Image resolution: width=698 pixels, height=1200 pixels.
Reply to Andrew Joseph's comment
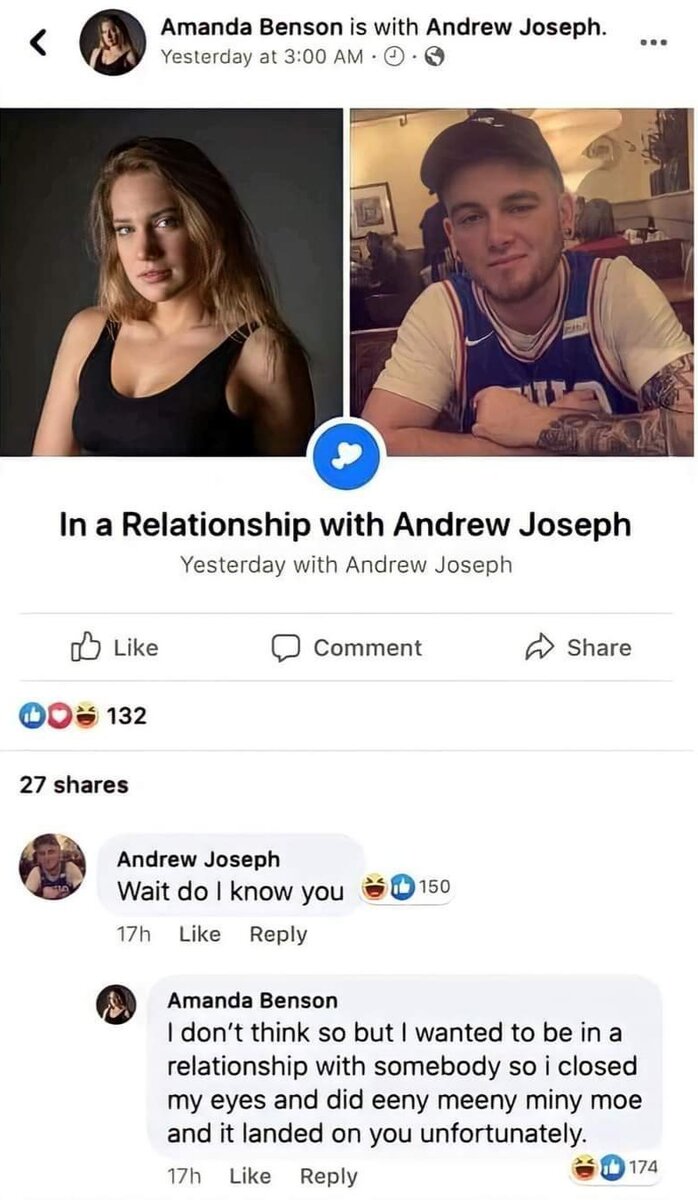click(x=278, y=935)
